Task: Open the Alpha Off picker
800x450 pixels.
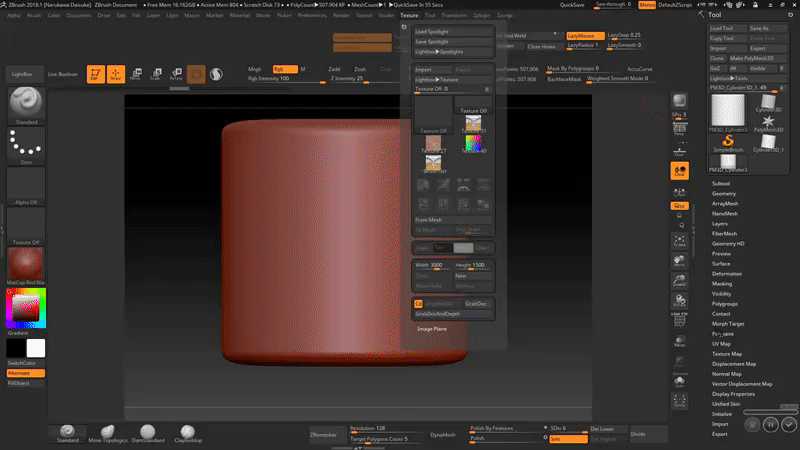Action: [x=26, y=186]
